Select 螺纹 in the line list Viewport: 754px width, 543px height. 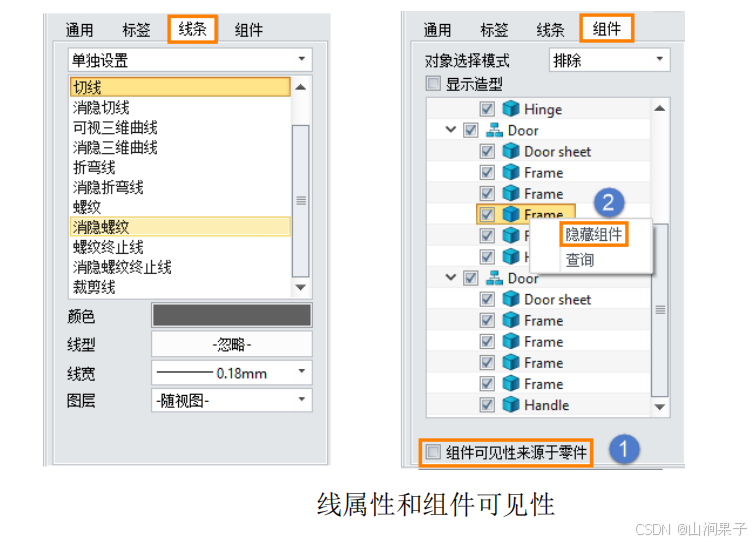(180, 207)
